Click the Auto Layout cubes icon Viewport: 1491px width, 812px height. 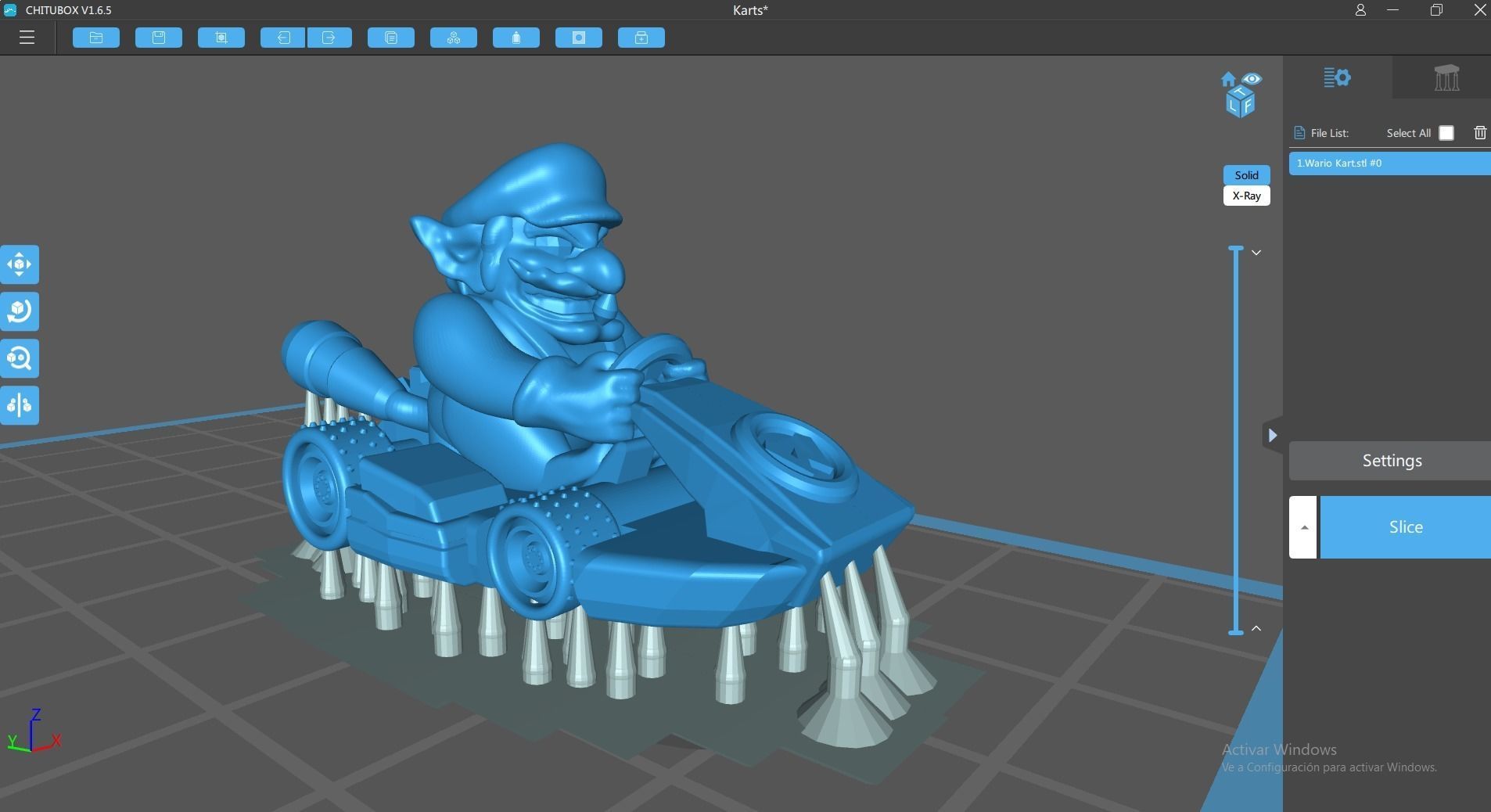pyautogui.click(x=454, y=38)
